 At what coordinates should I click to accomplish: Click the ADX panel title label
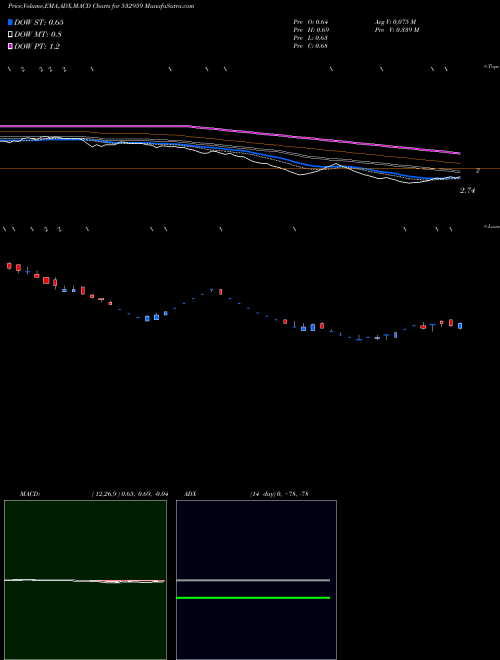click(190, 494)
